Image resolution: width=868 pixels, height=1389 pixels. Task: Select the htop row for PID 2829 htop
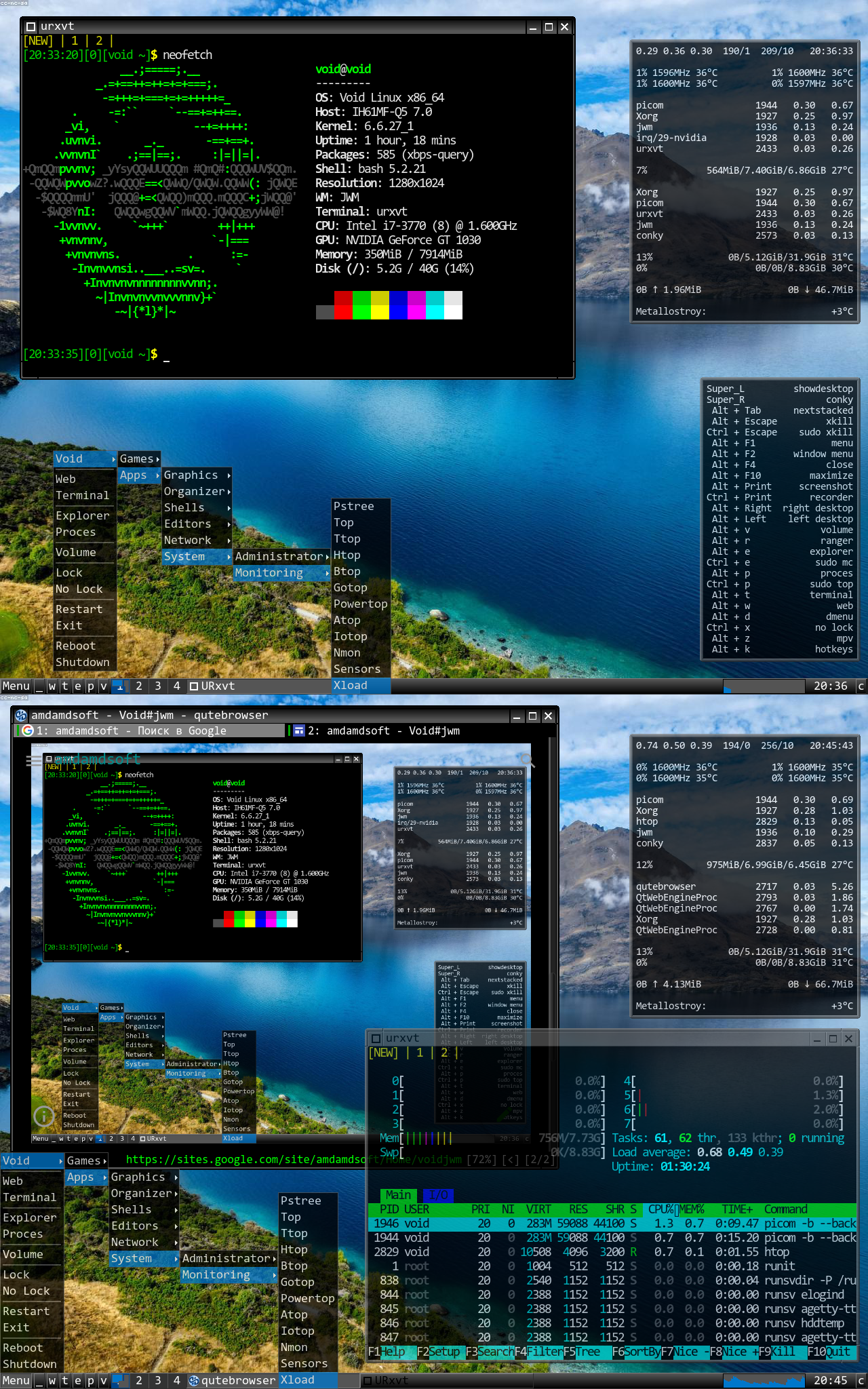(612, 1252)
